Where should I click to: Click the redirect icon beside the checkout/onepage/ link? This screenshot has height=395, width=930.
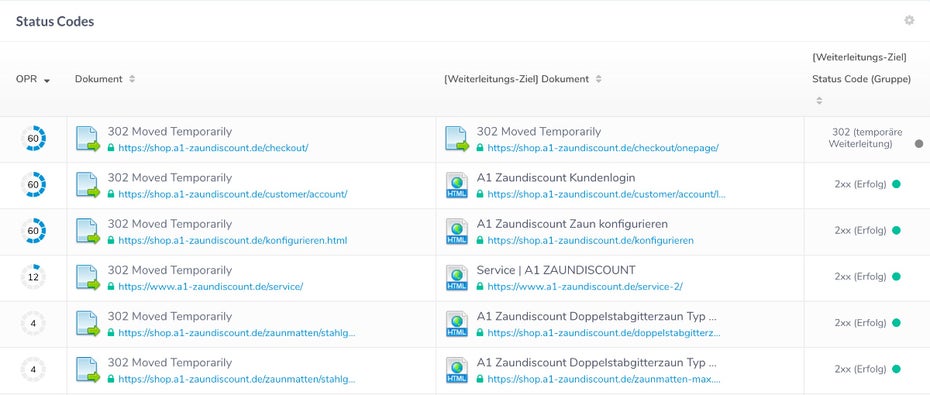point(457,139)
